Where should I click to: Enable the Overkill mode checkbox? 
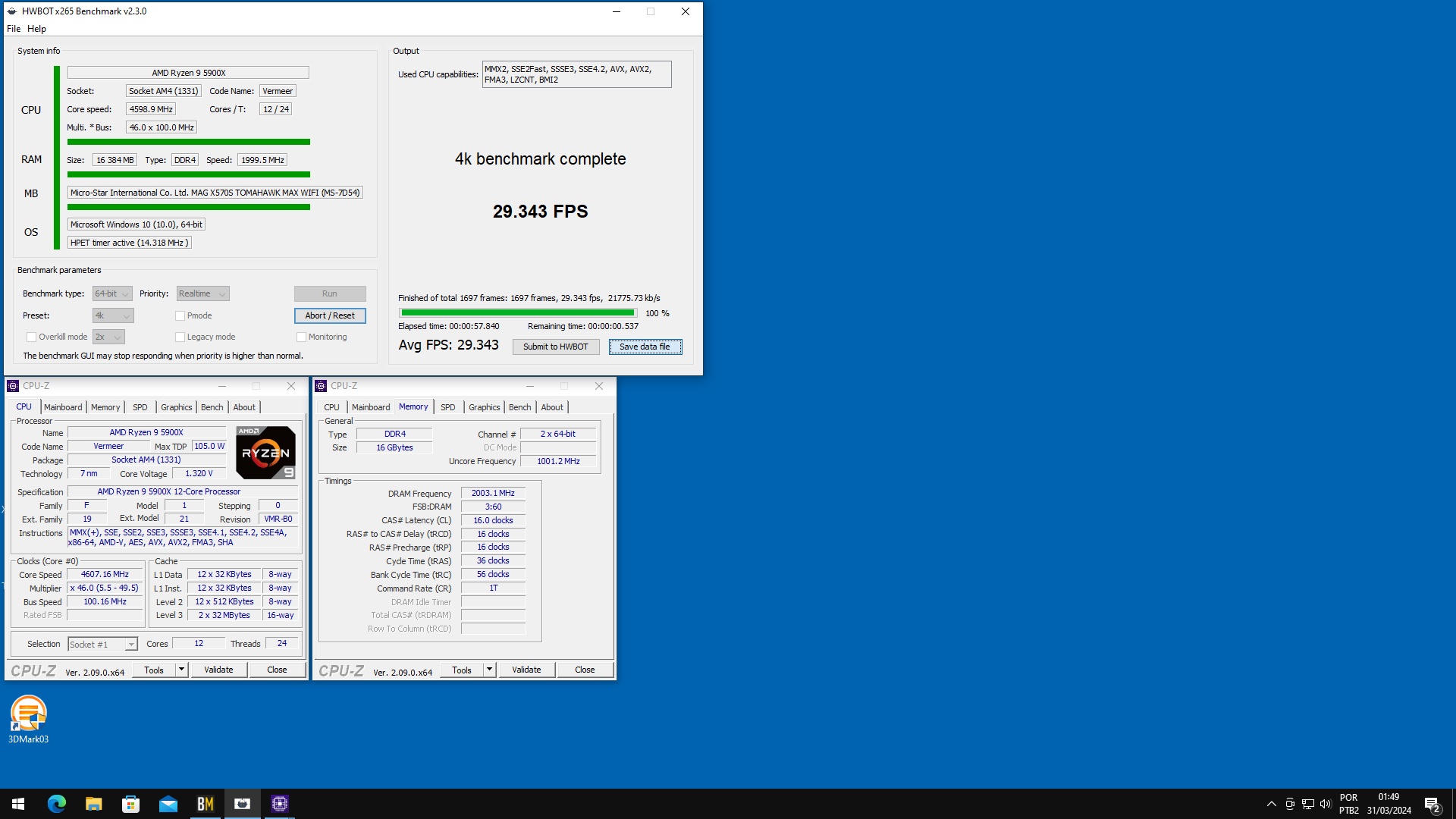coord(31,337)
